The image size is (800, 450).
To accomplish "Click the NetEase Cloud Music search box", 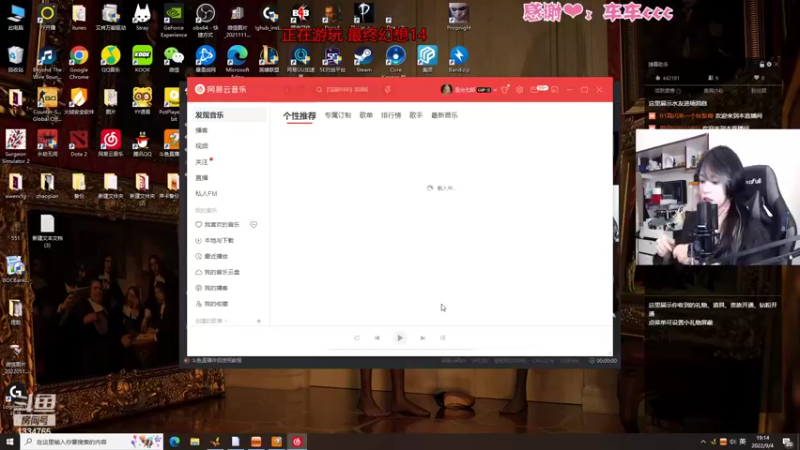I will pyautogui.click(x=344, y=89).
